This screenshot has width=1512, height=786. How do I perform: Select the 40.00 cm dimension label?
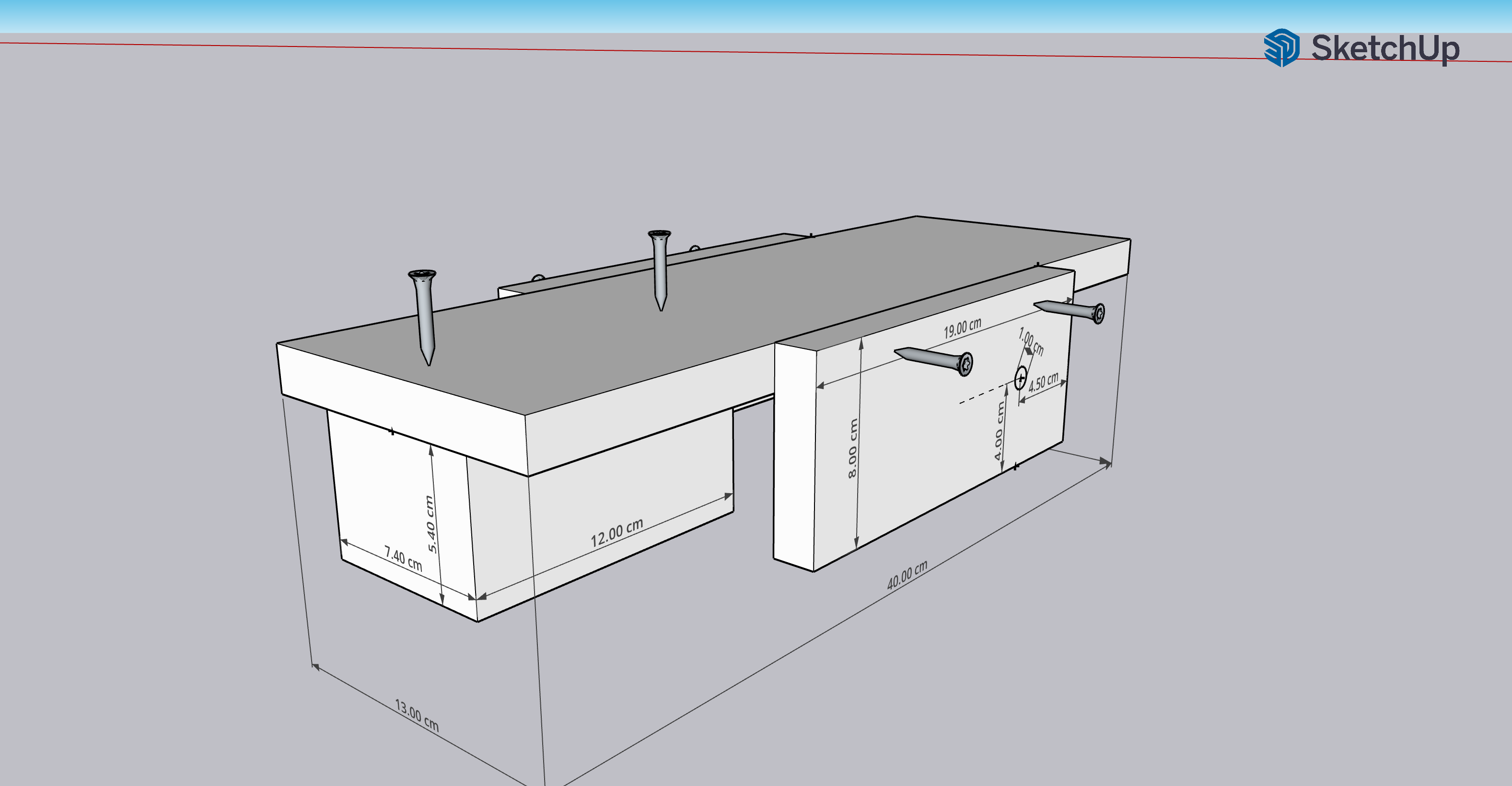pos(907,575)
